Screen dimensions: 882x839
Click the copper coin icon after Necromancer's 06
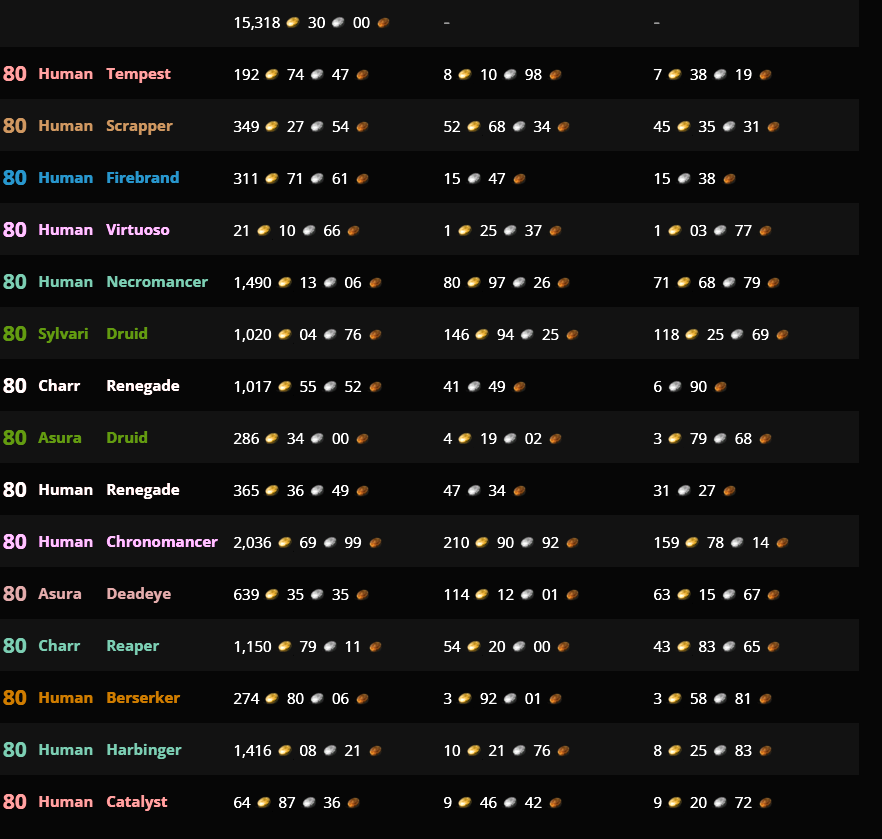[375, 282]
